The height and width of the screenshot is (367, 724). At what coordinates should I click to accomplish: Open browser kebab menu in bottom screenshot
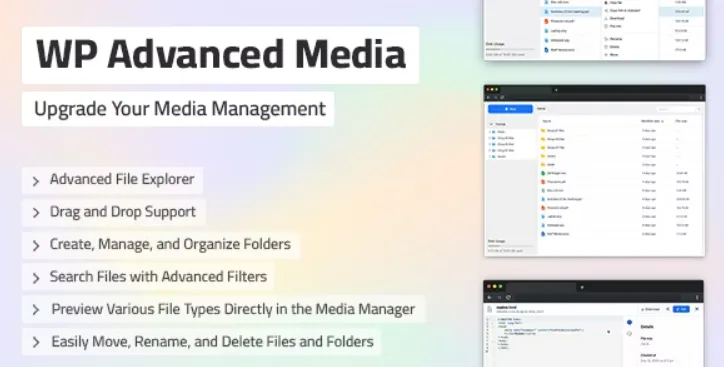click(697, 297)
